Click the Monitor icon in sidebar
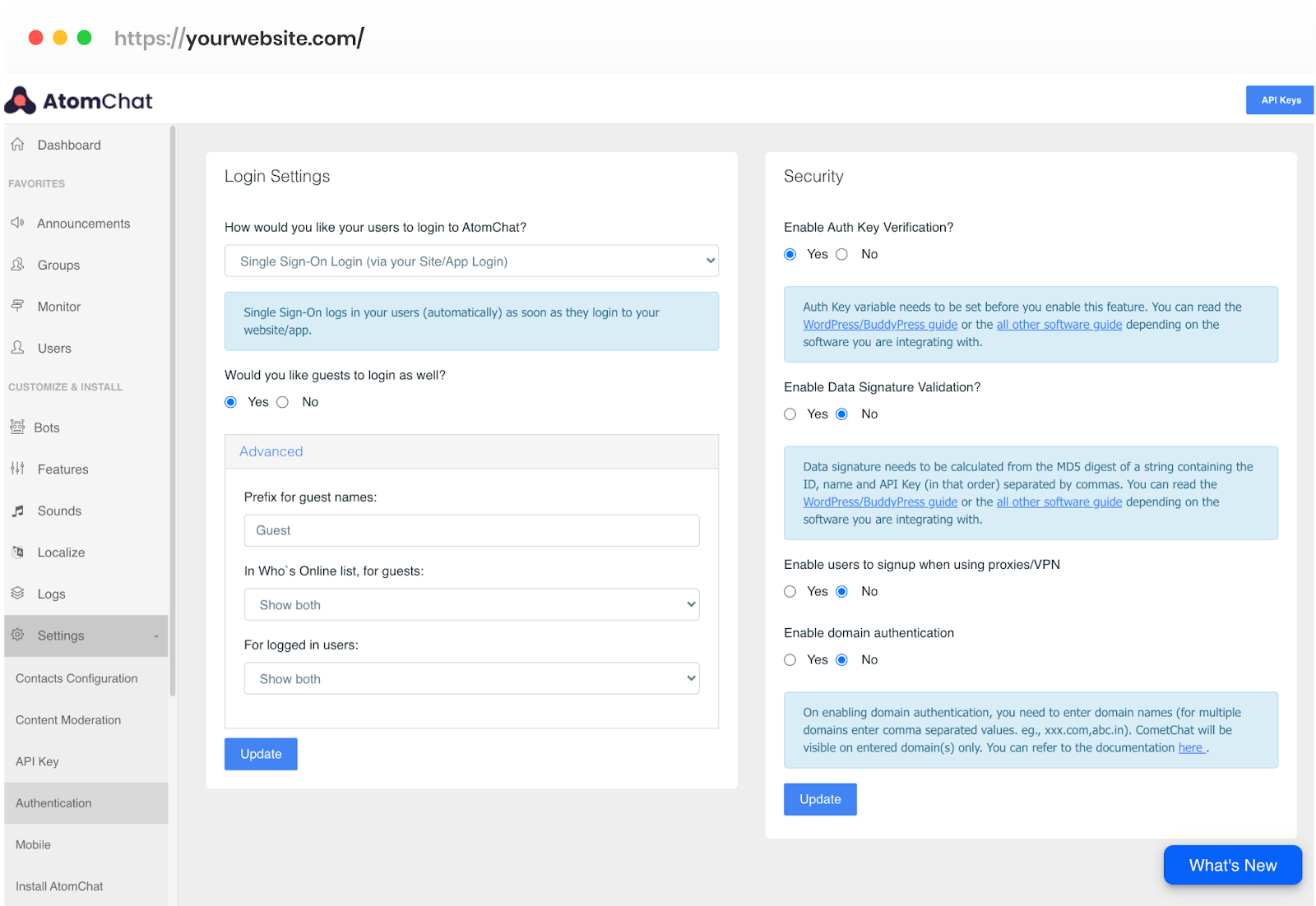 17,306
